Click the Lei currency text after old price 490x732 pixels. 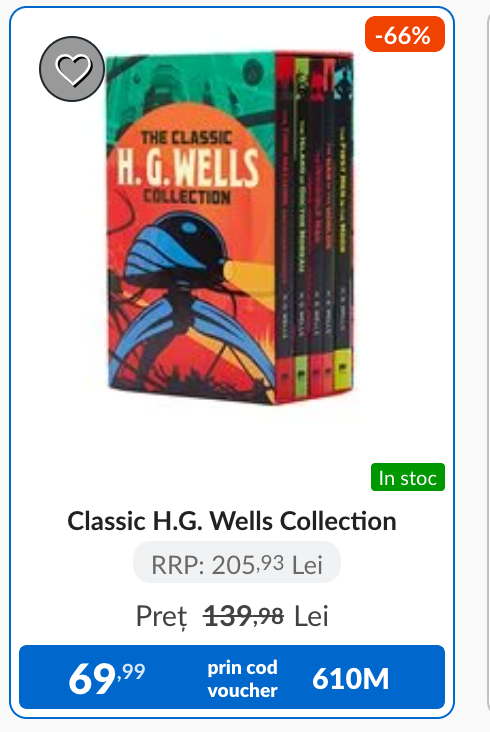tap(311, 616)
